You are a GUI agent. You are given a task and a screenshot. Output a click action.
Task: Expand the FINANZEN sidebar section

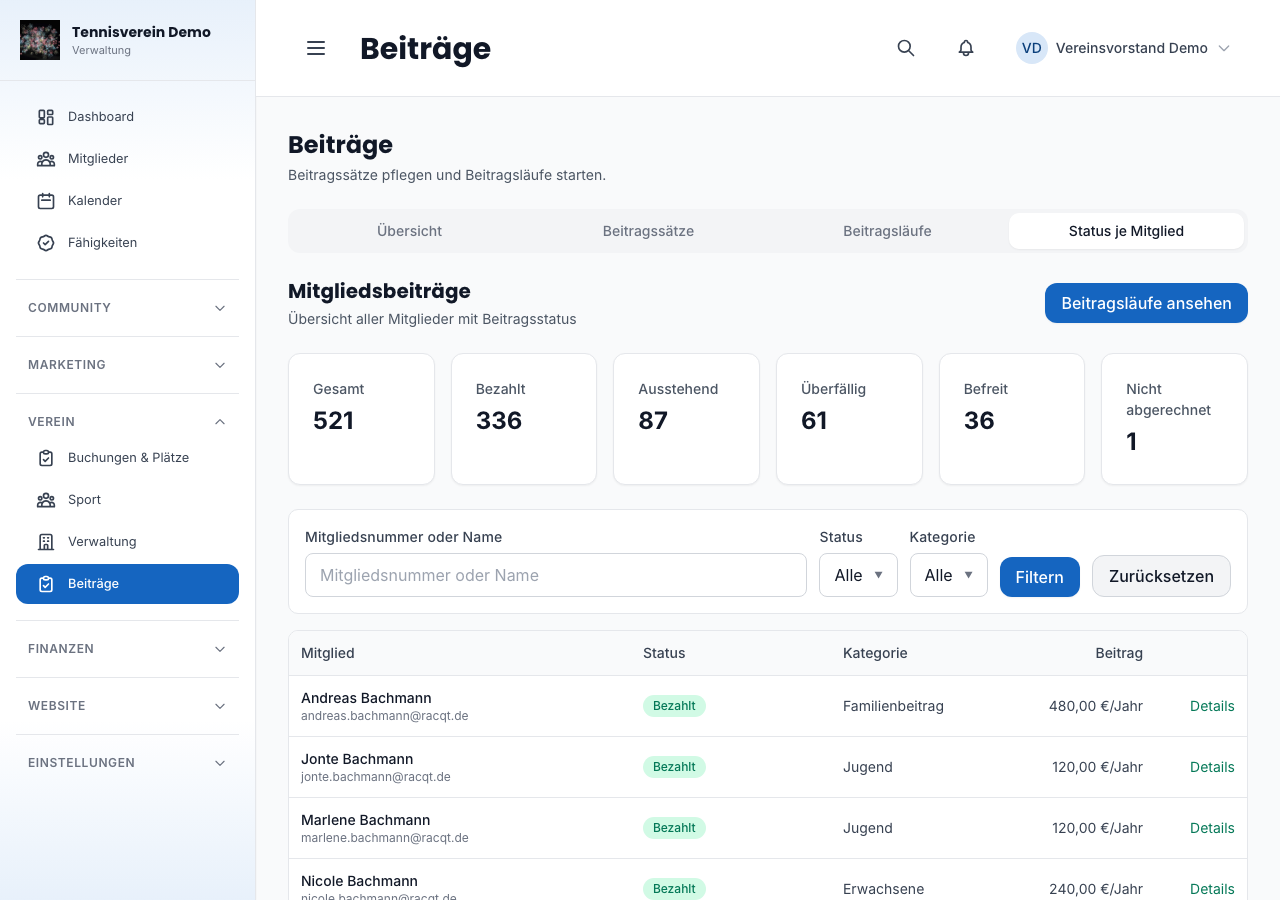pyautogui.click(x=127, y=649)
